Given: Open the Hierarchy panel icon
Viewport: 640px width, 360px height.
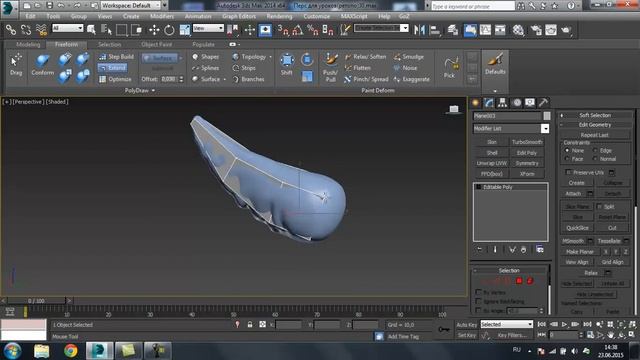Looking at the screenshot, I should (502, 103).
